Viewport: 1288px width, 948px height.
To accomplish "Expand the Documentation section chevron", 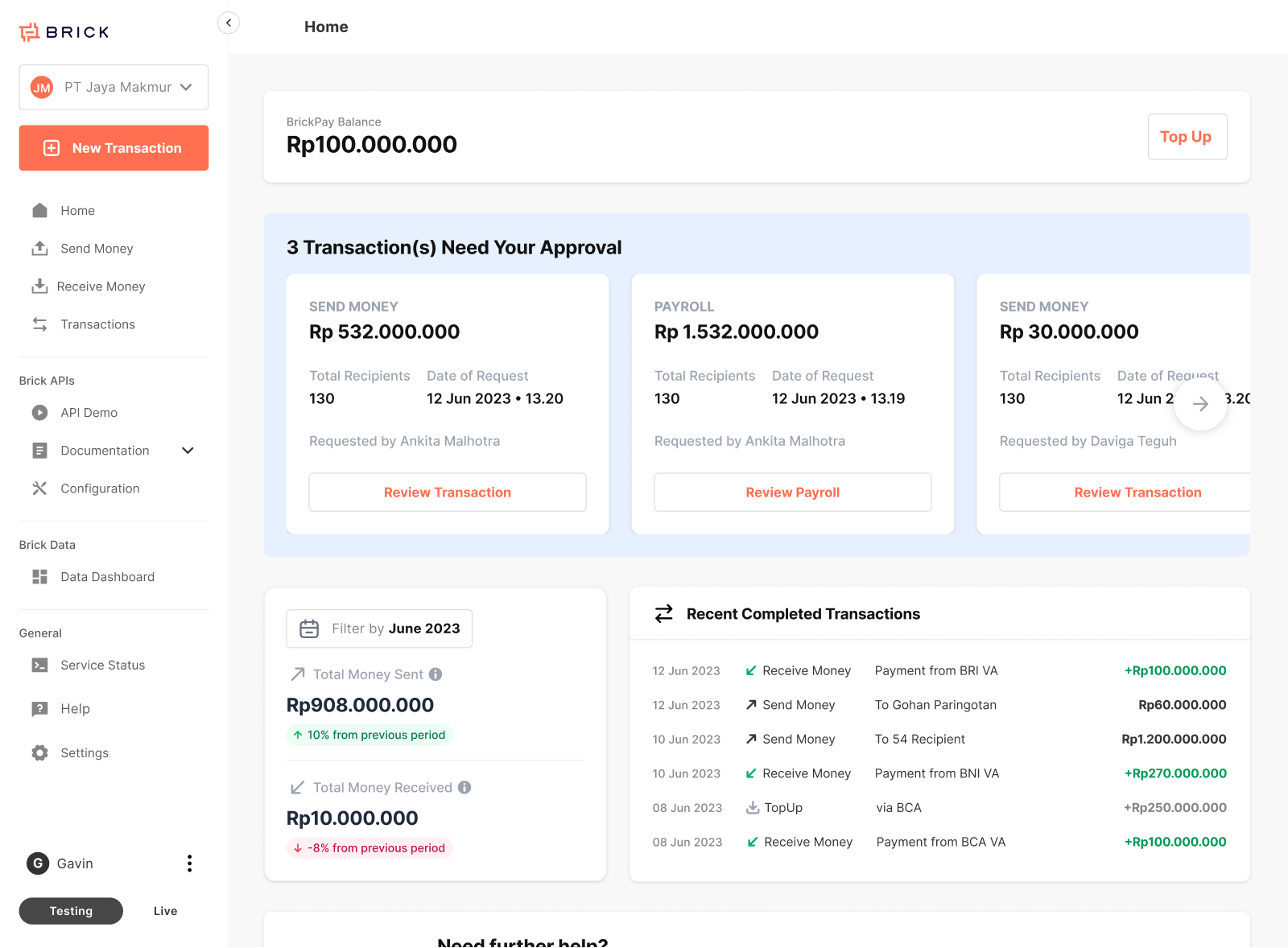I will point(188,450).
